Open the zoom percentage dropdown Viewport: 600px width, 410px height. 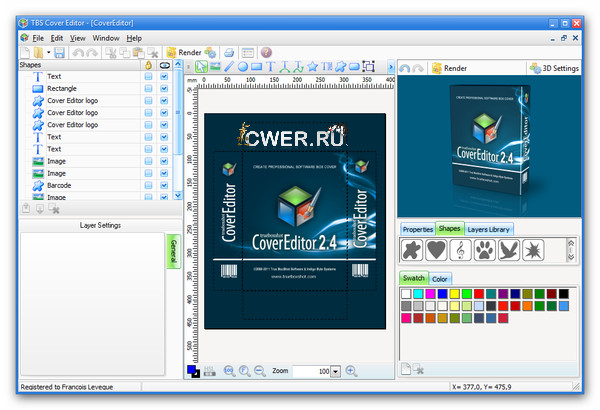click(x=335, y=371)
